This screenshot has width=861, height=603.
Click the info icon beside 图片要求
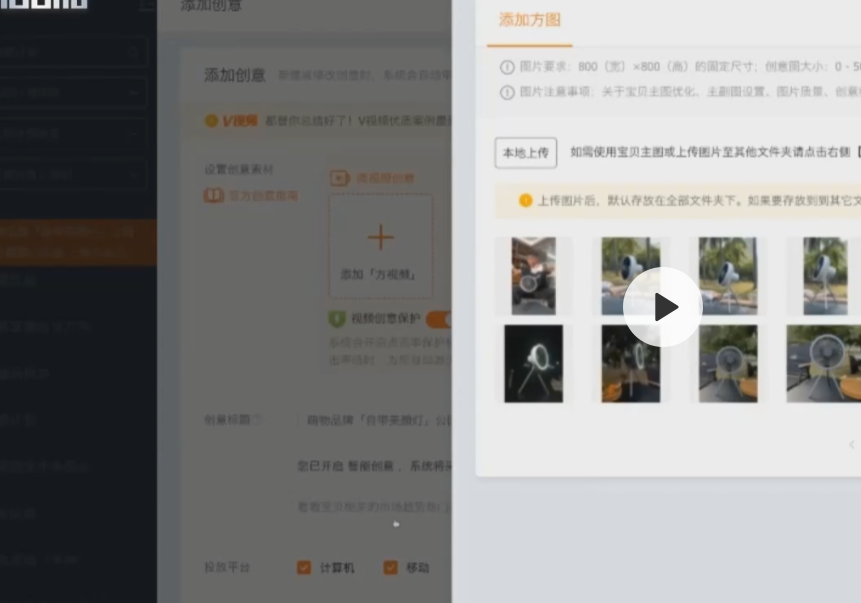[507, 67]
